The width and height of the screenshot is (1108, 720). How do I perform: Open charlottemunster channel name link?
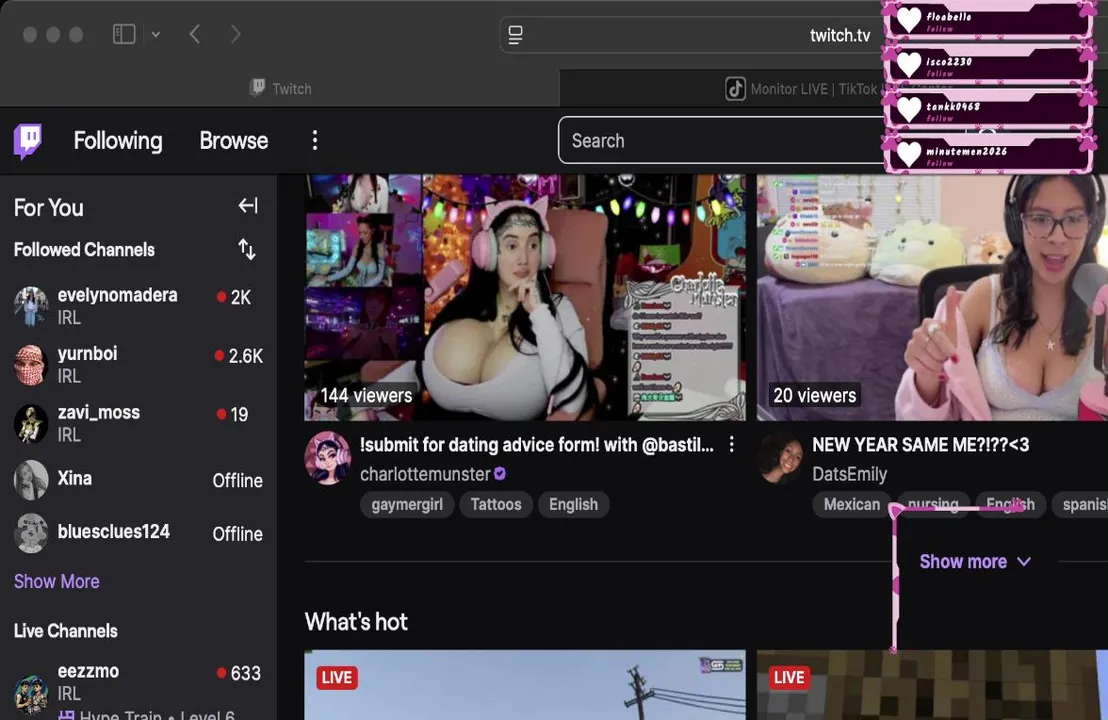[x=425, y=474]
